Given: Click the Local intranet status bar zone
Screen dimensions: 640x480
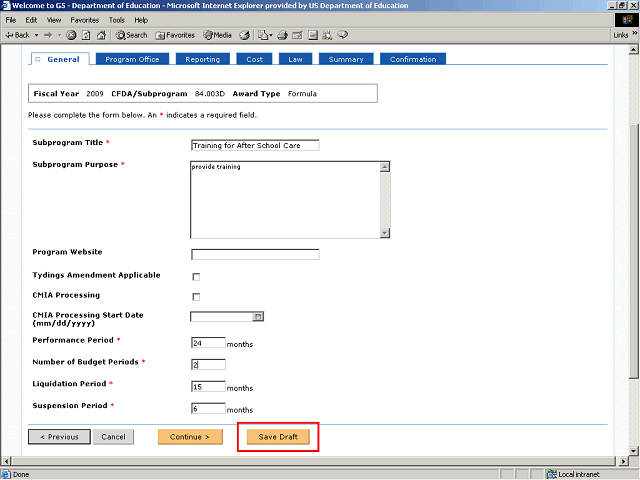Looking at the screenshot, I should point(573,474).
